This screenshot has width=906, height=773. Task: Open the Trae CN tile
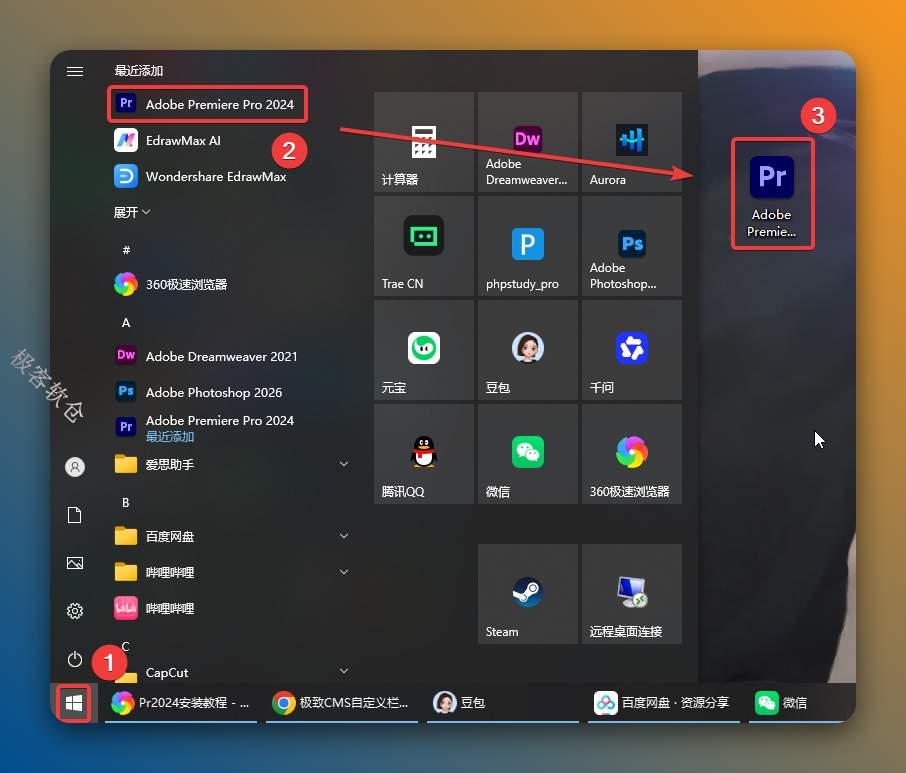[x=424, y=246]
